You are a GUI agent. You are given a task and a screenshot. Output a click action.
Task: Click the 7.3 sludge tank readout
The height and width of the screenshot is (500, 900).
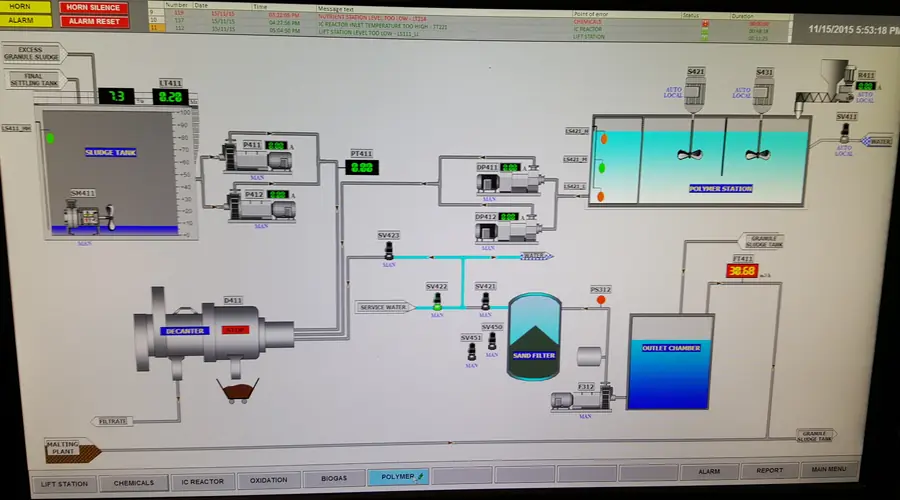(117, 96)
